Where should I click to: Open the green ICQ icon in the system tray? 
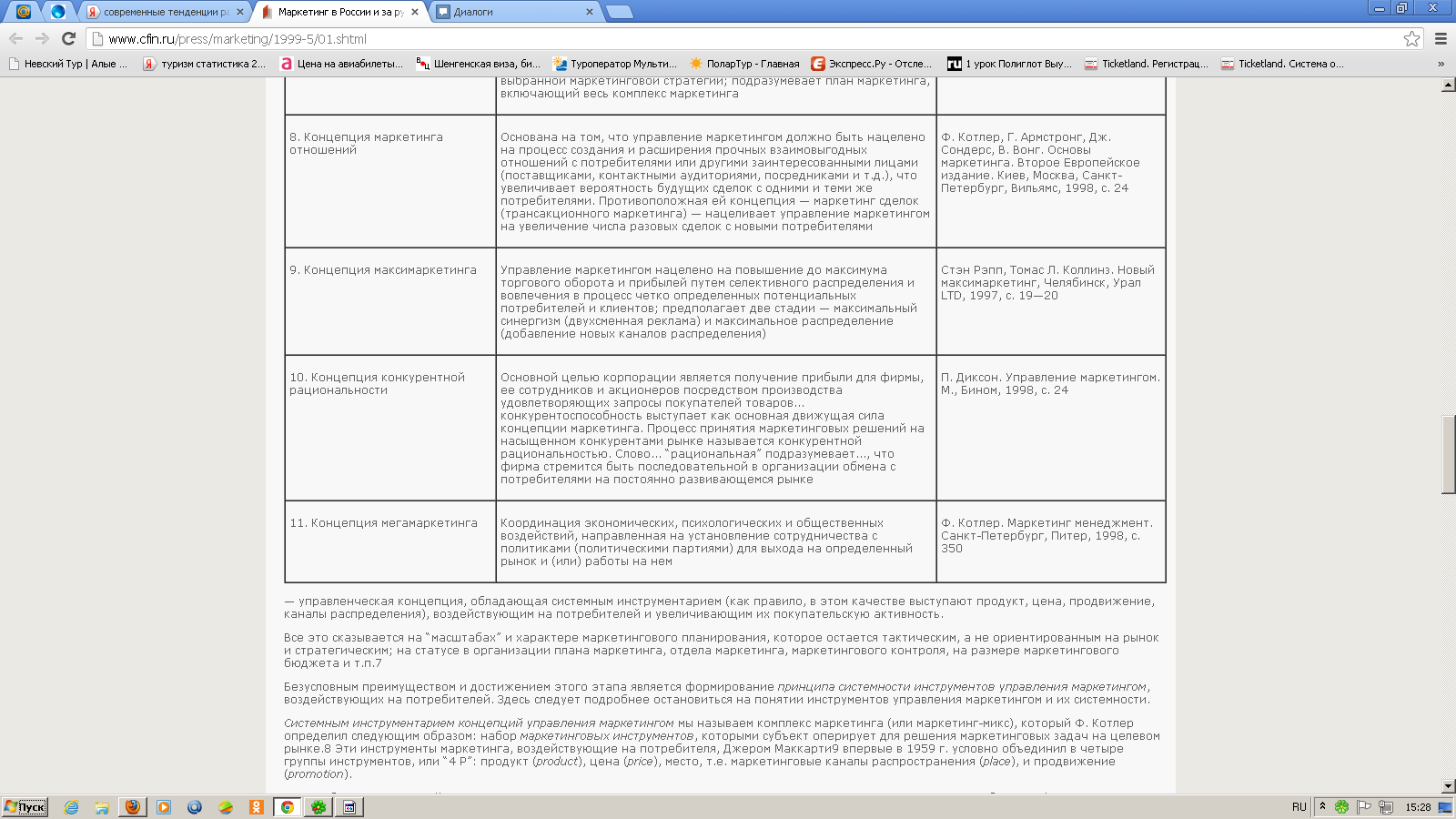(x=1341, y=807)
